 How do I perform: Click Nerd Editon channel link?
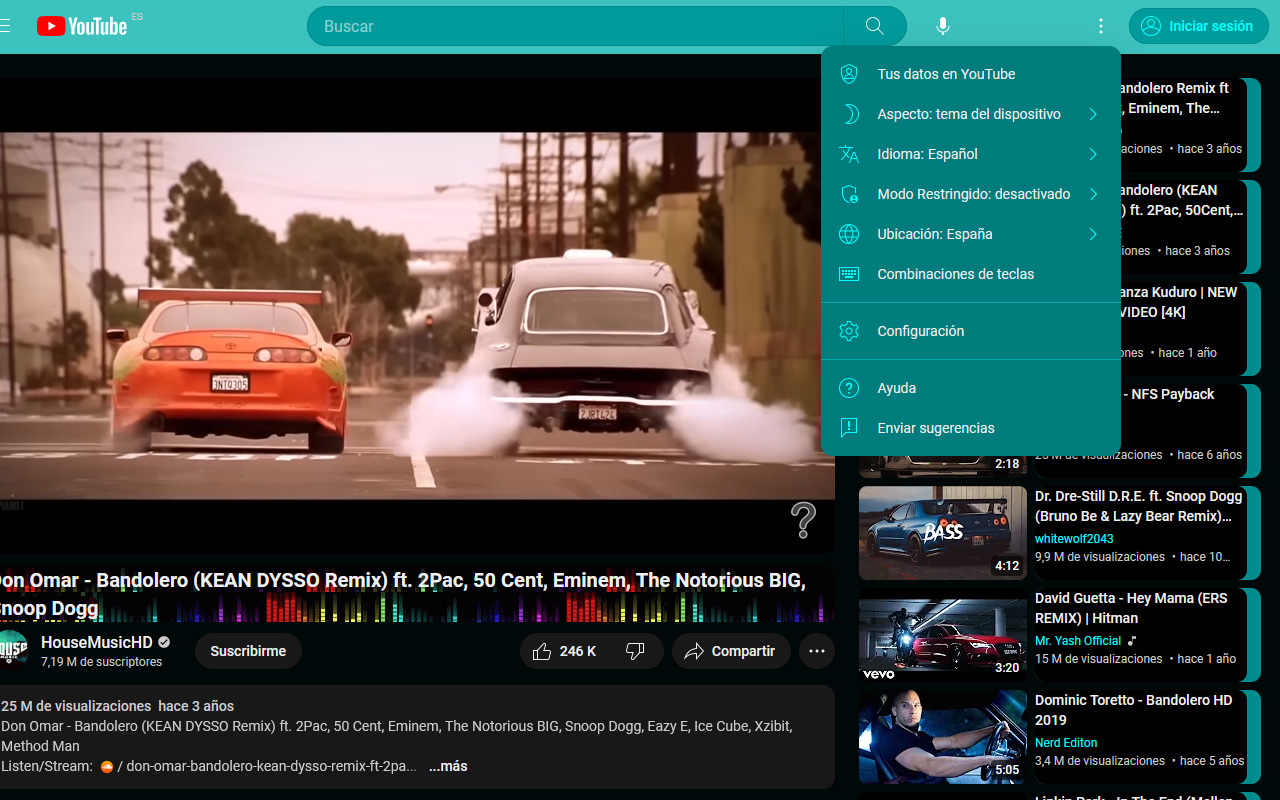(x=1066, y=743)
